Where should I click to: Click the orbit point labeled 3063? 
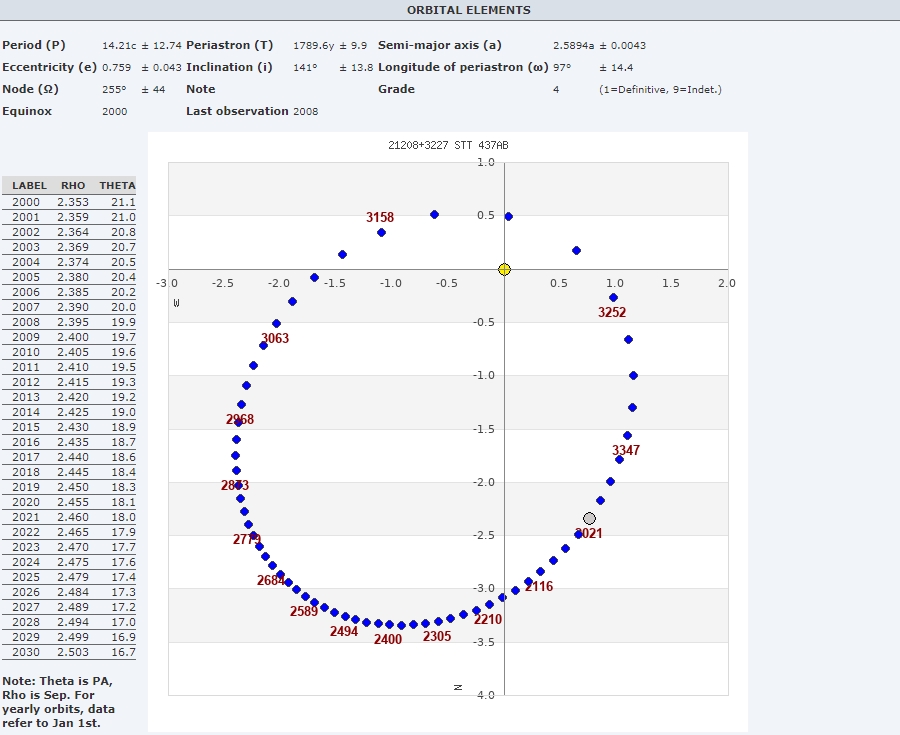(263, 345)
